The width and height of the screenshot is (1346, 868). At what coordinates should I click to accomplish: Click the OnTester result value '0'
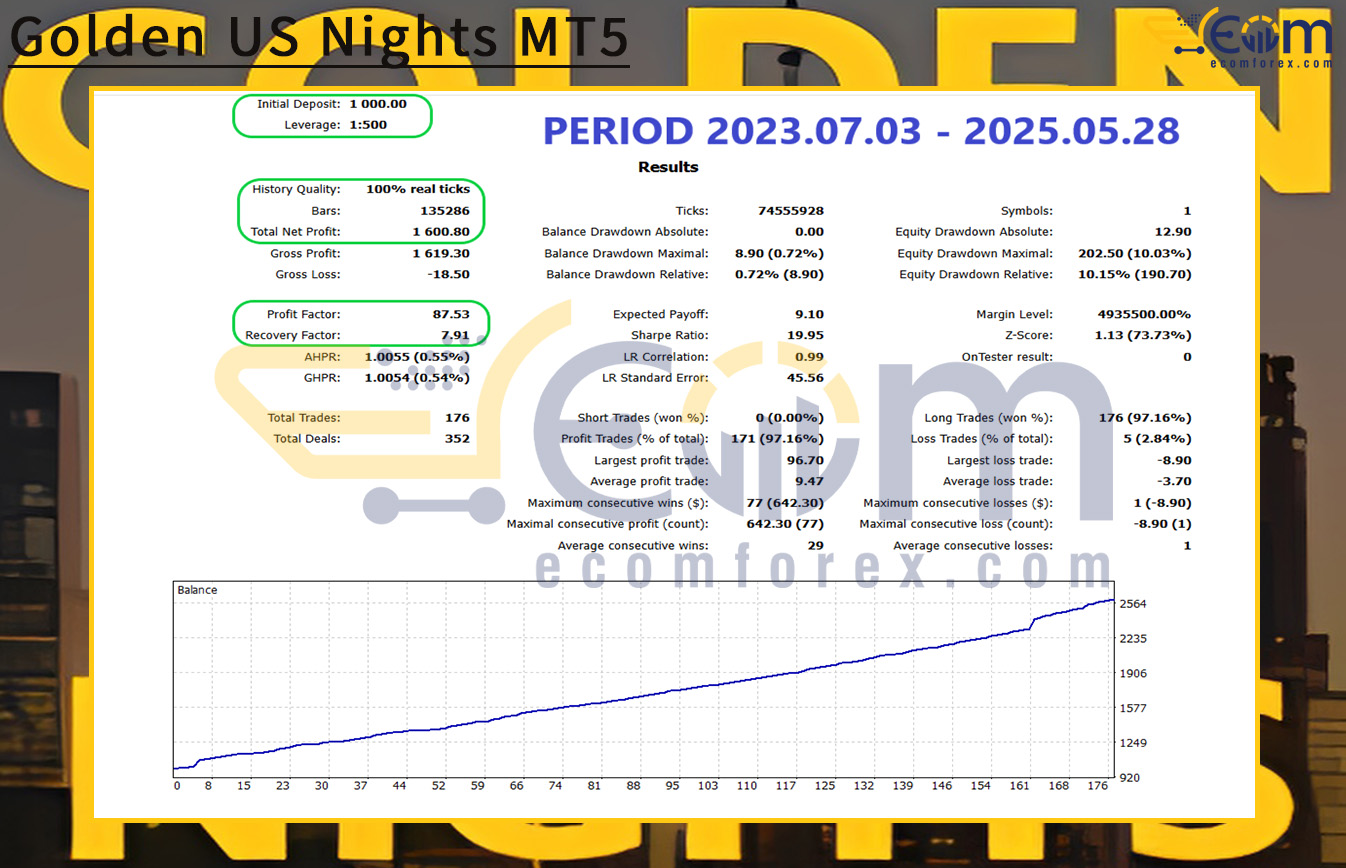[1187, 357]
